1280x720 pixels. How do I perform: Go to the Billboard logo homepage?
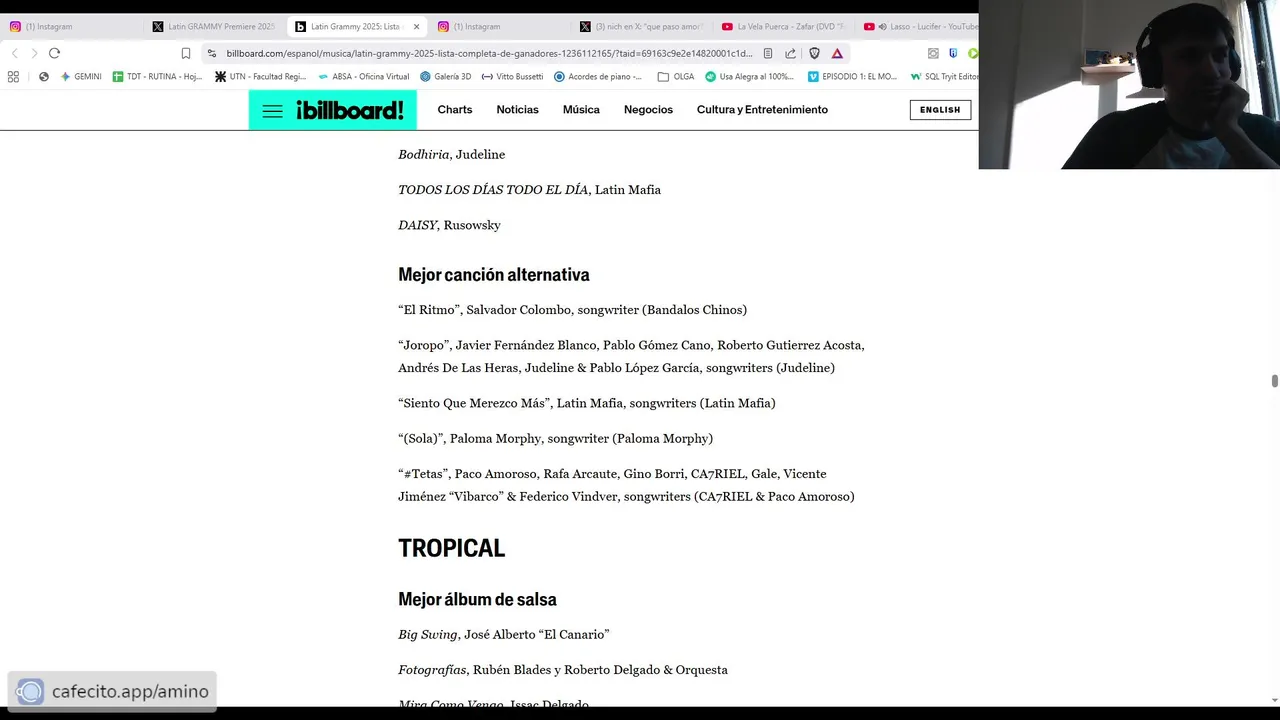[x=350, y=111]
